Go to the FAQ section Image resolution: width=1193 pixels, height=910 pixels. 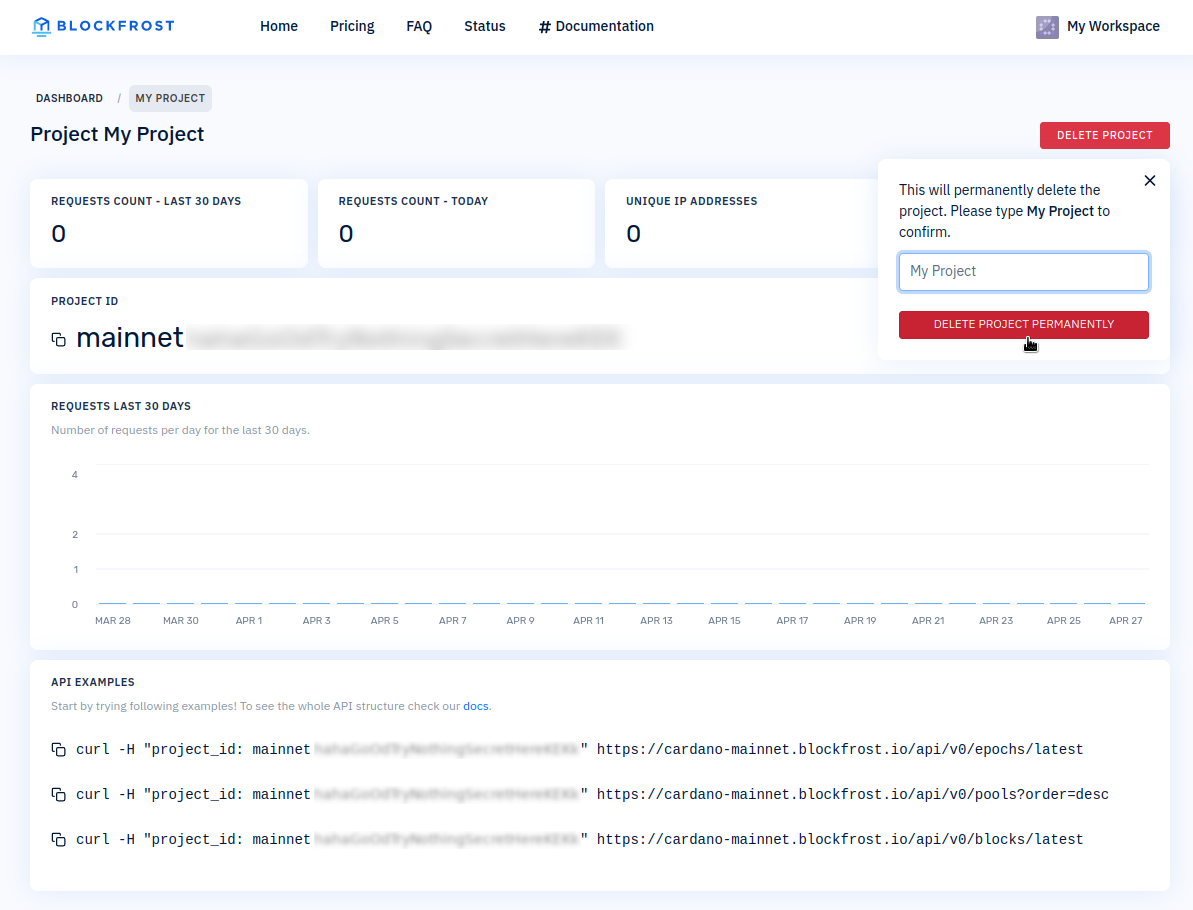[419, 26]
